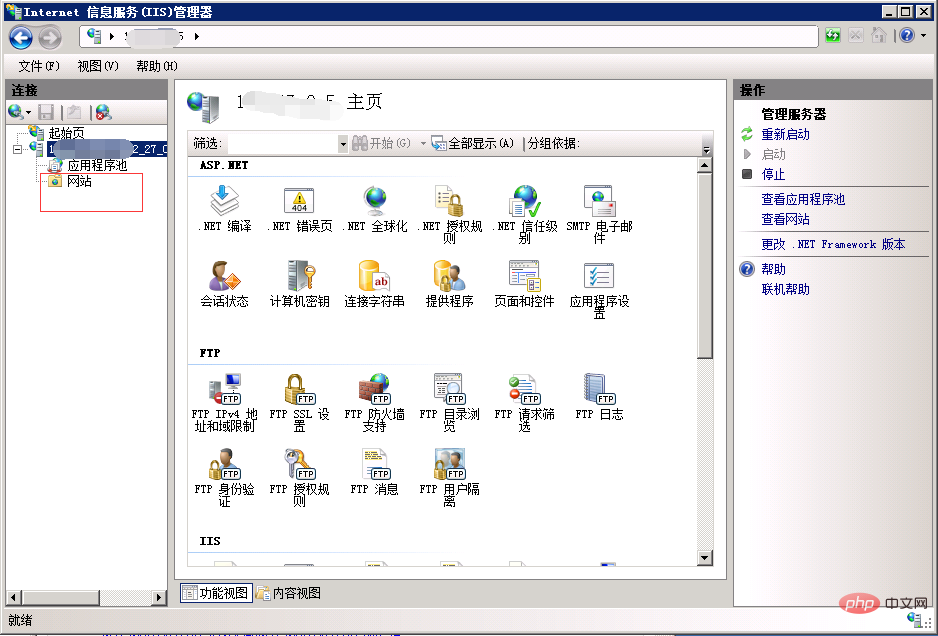Click the vertical scrollbar thumb in feature list
Image resolution: width=938 pixels, height=636 pixels.
point(705,266)
